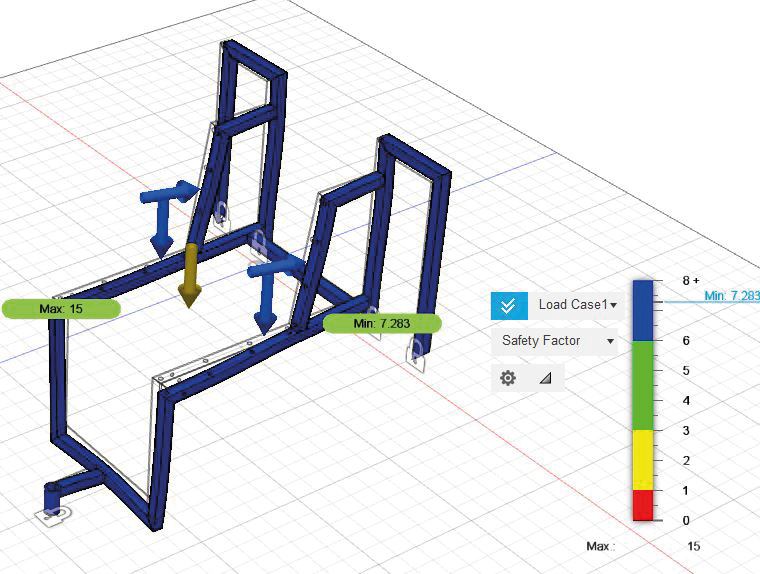
Task: Click the green legend color band
Action: [x=643, y=385]
